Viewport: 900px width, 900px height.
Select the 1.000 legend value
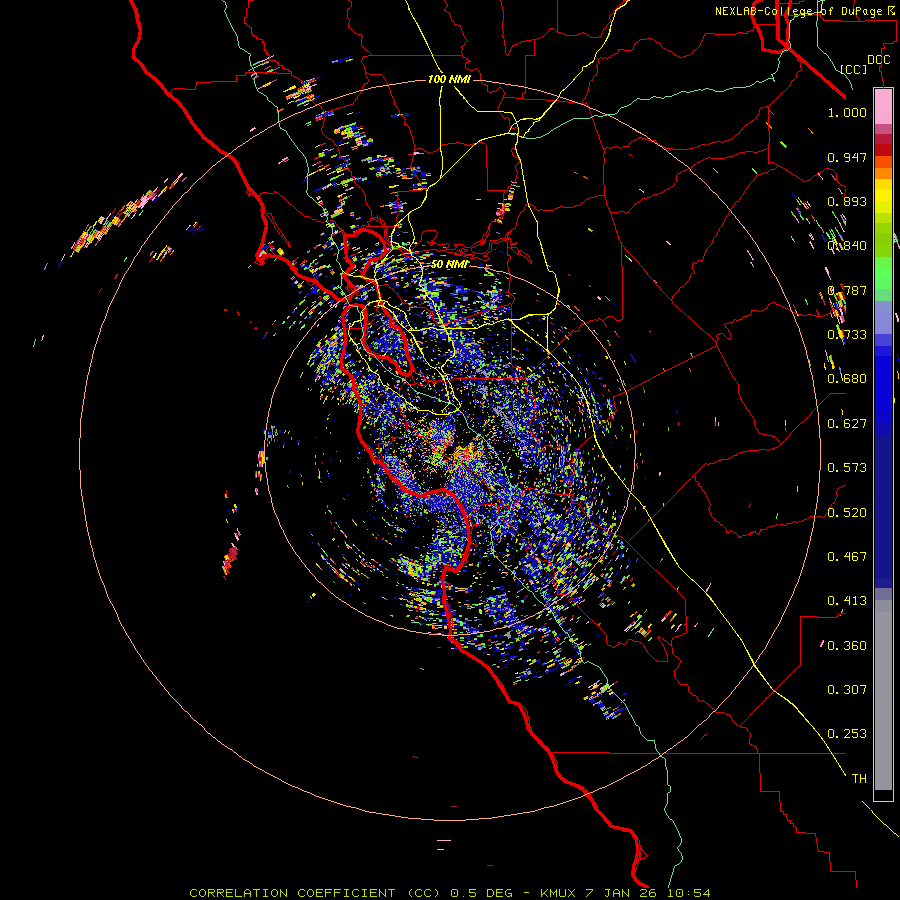847,112
